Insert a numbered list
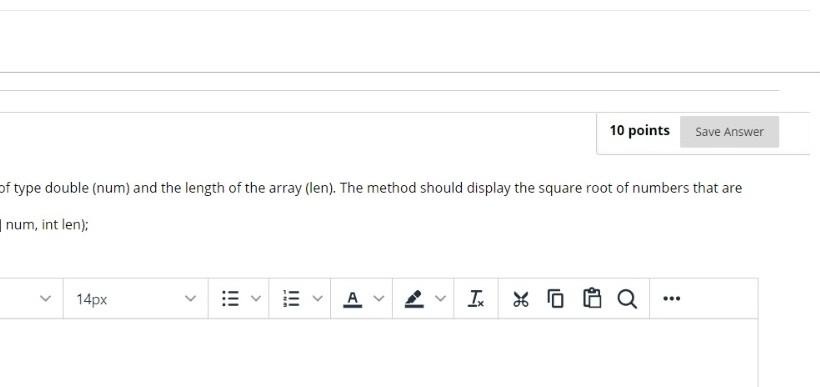The image size is (820, 387). [x=291, y=299]
